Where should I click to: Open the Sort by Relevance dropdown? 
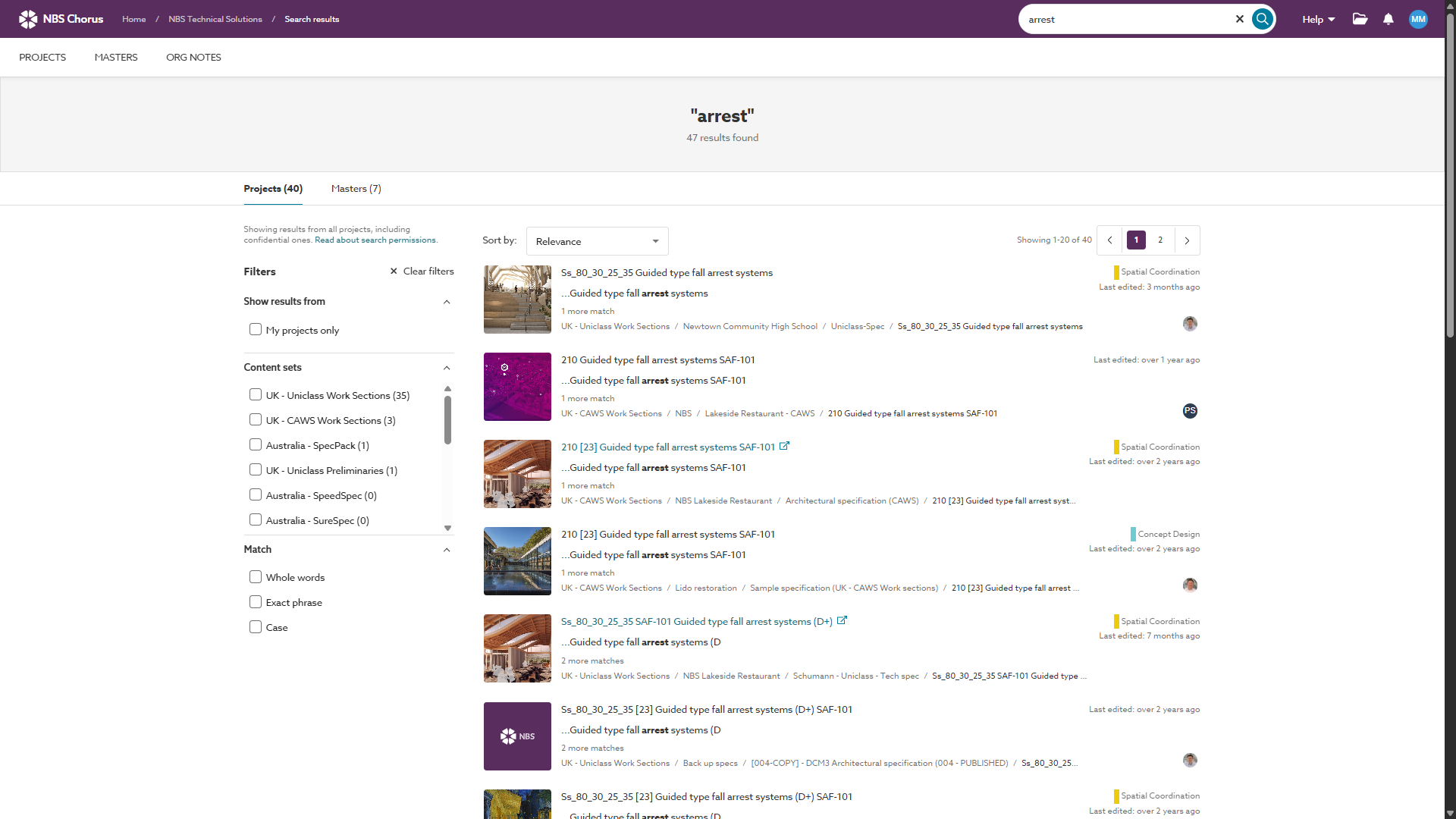[x=597, y=241]
